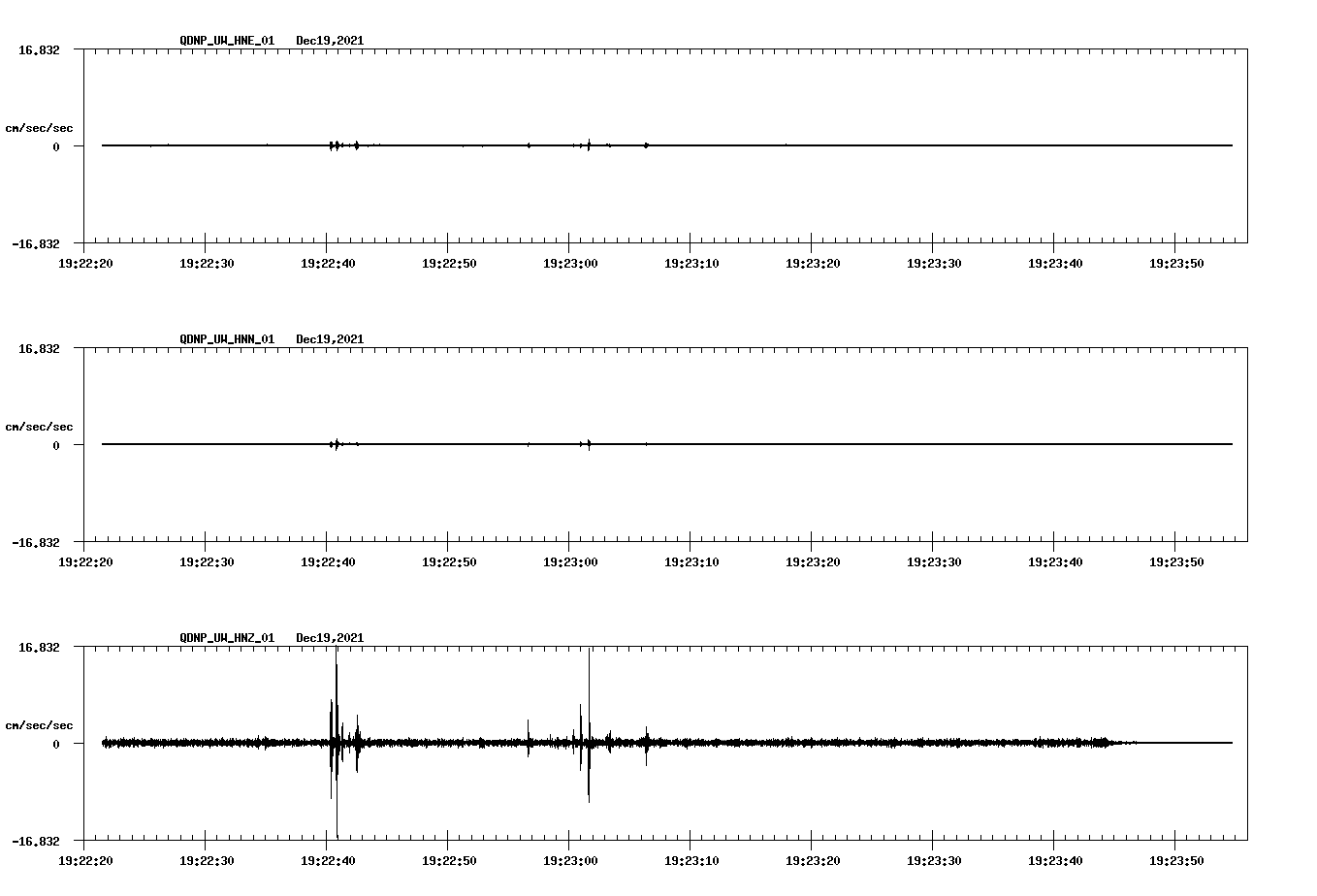Viewport: 1317px width, 896px height.
Task: Click the 19:23:00 time label under the HNN plot
Action: pyautogui.click(x=570, y=561)
